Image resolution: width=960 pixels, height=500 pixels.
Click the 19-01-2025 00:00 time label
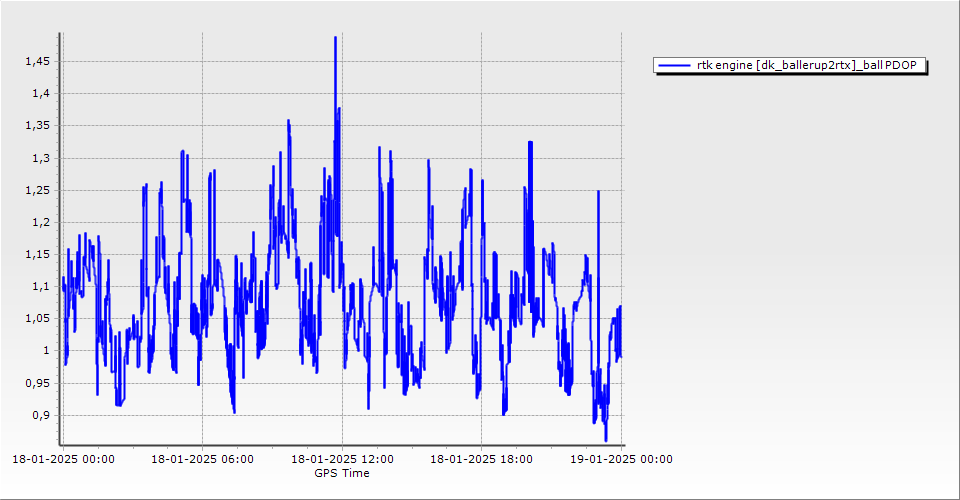tap(621, 459)
